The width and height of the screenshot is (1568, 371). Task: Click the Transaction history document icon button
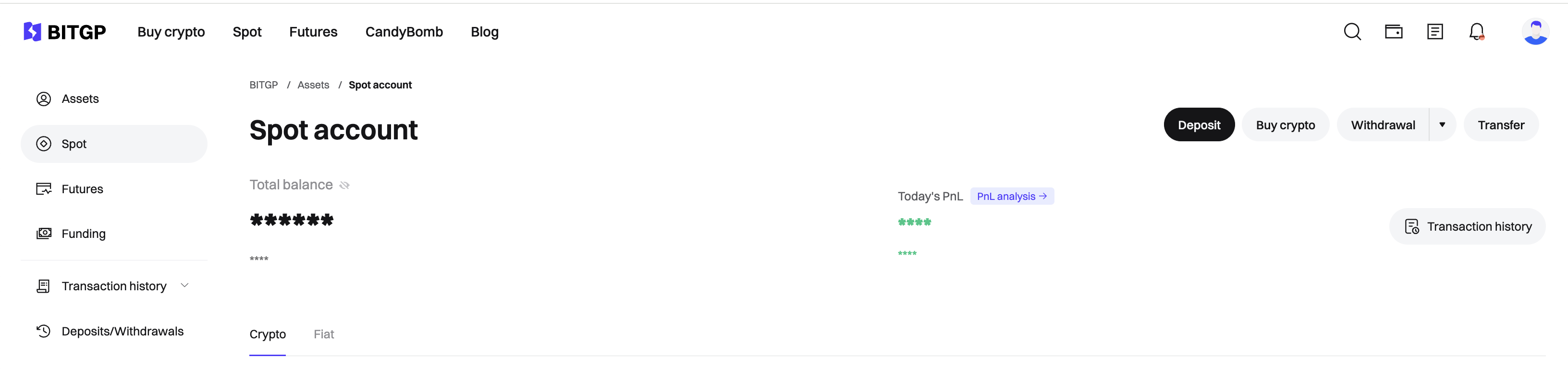(x=1413, y=226)
